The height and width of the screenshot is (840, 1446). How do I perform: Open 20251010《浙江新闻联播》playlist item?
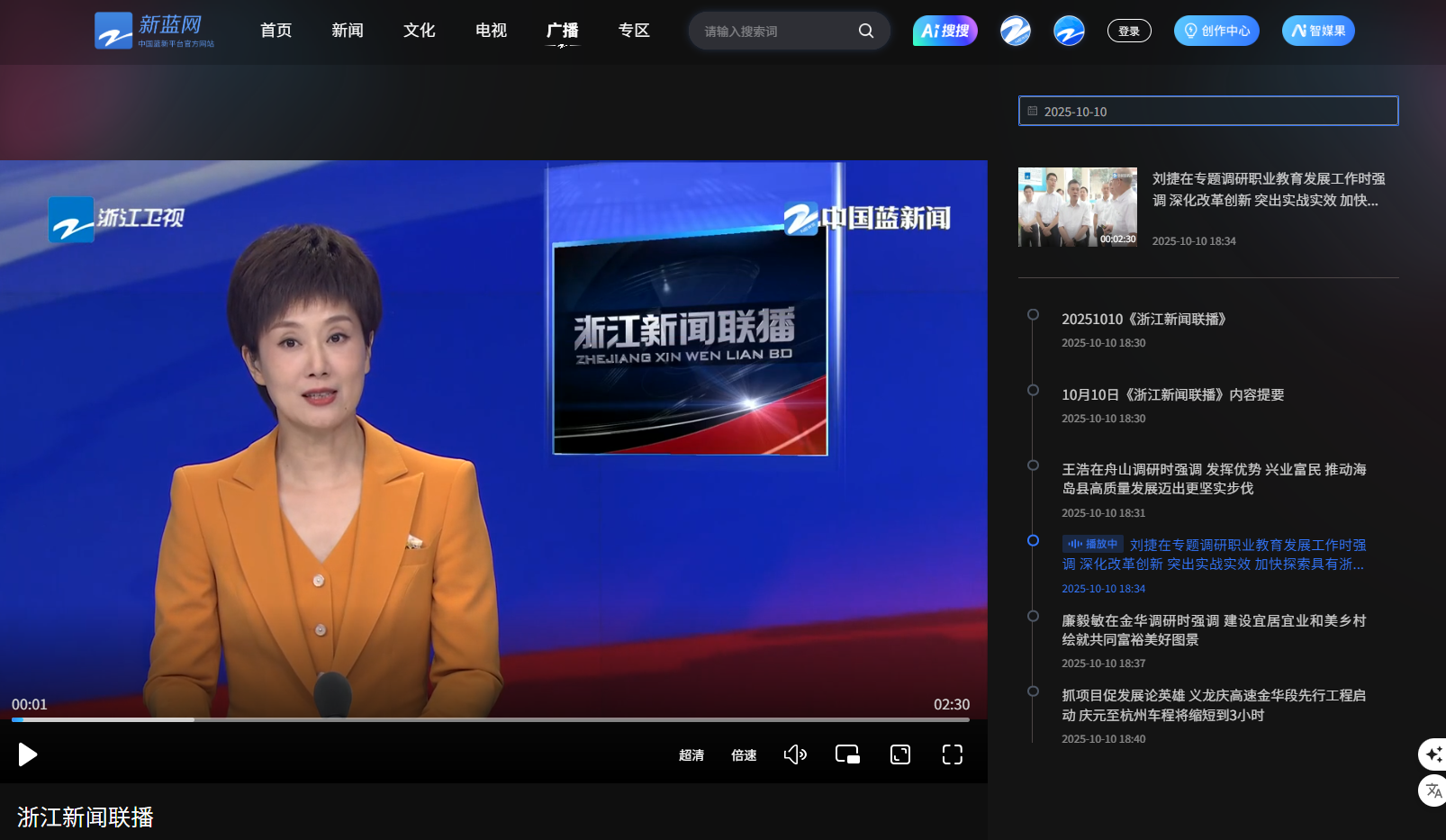(1143, 320)
